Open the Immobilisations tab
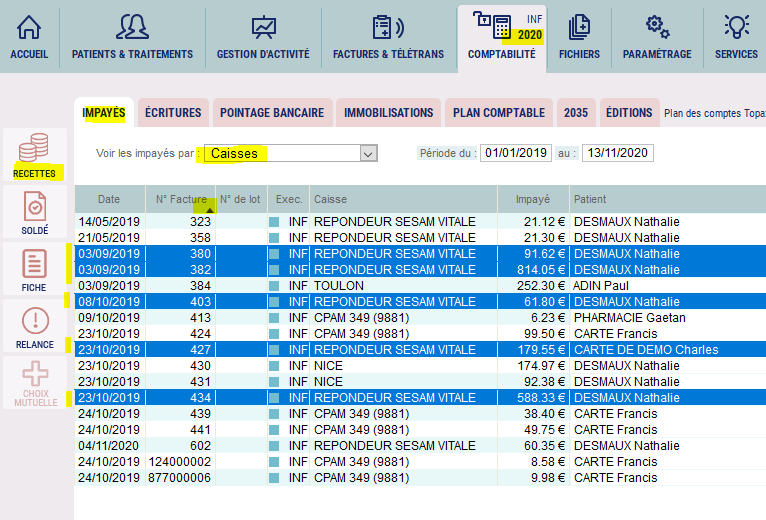Image resolution: width=766 pixels, height=520 pixels. (x=388, y=113)
